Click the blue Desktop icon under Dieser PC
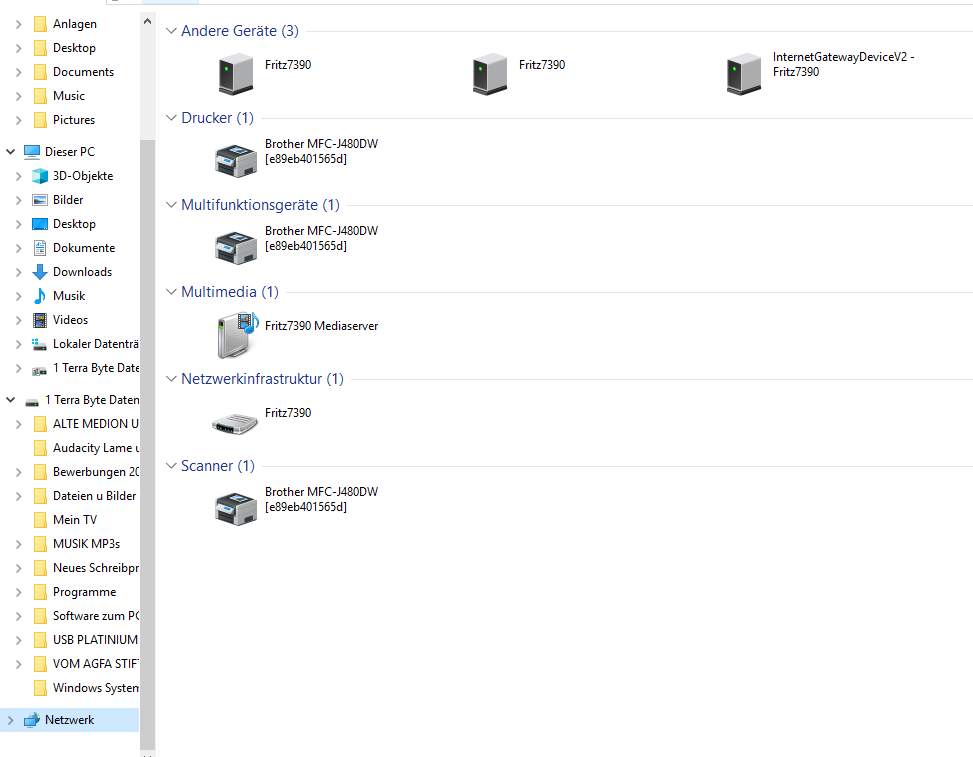Image resolution: width=973 pixels, height=757 pixels. [x=40, y=224]
